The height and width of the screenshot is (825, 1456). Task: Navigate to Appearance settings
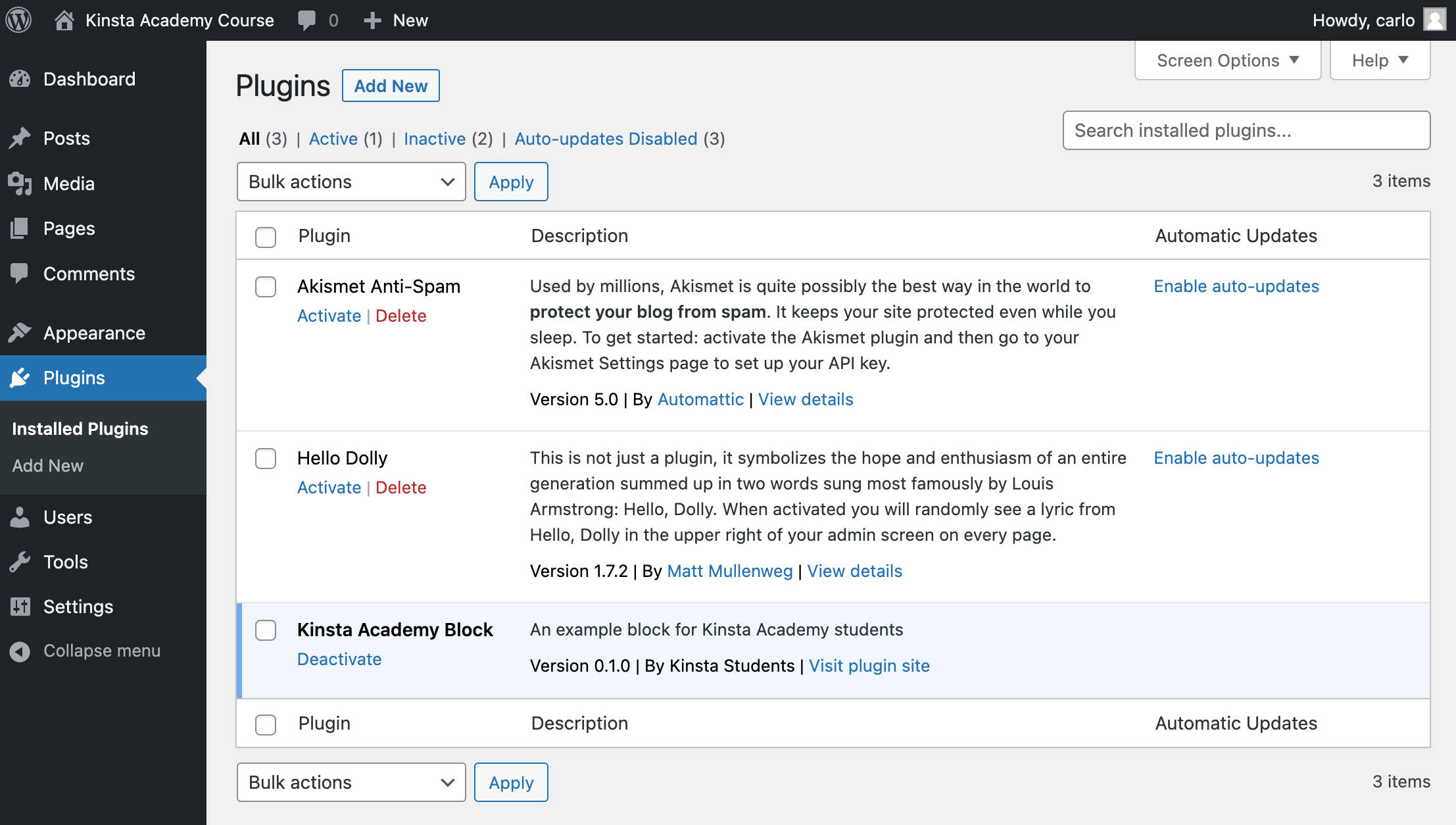point(94,332)
